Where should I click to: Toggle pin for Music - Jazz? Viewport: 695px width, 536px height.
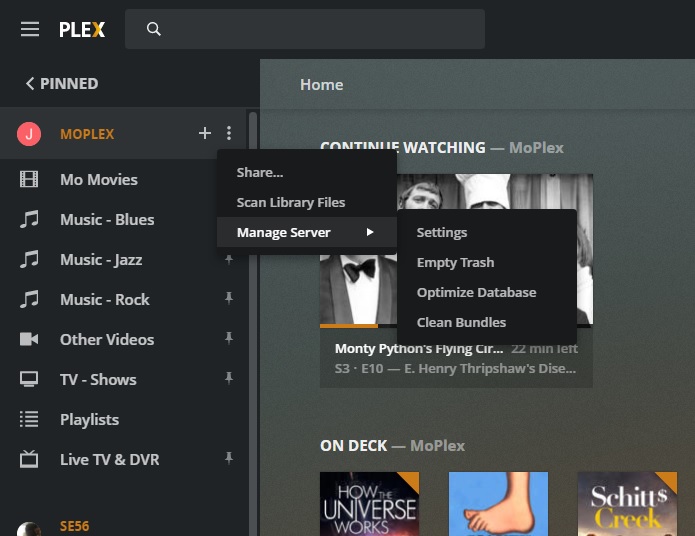229,259
